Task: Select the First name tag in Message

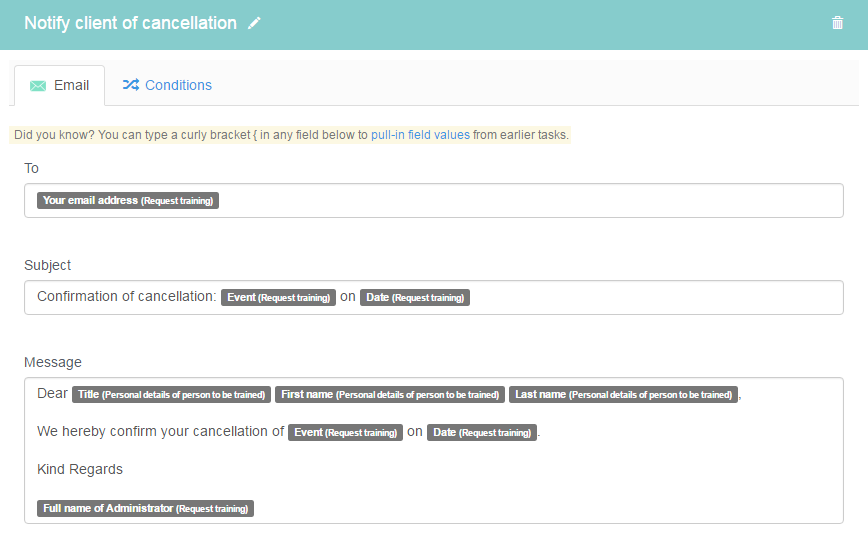Action: (390, 395)
